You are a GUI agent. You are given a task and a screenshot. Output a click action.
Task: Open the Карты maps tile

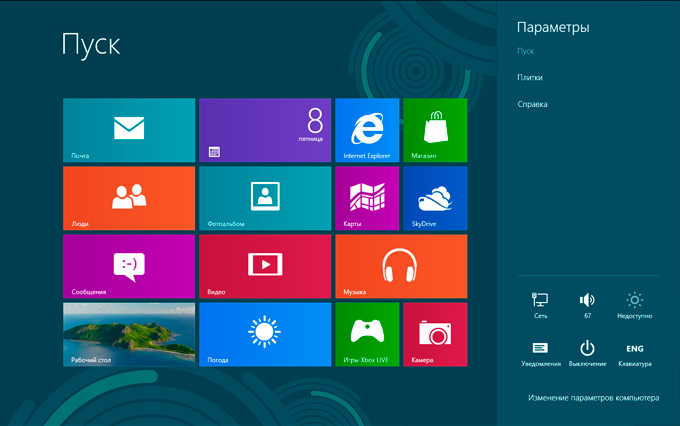point(367,198)
